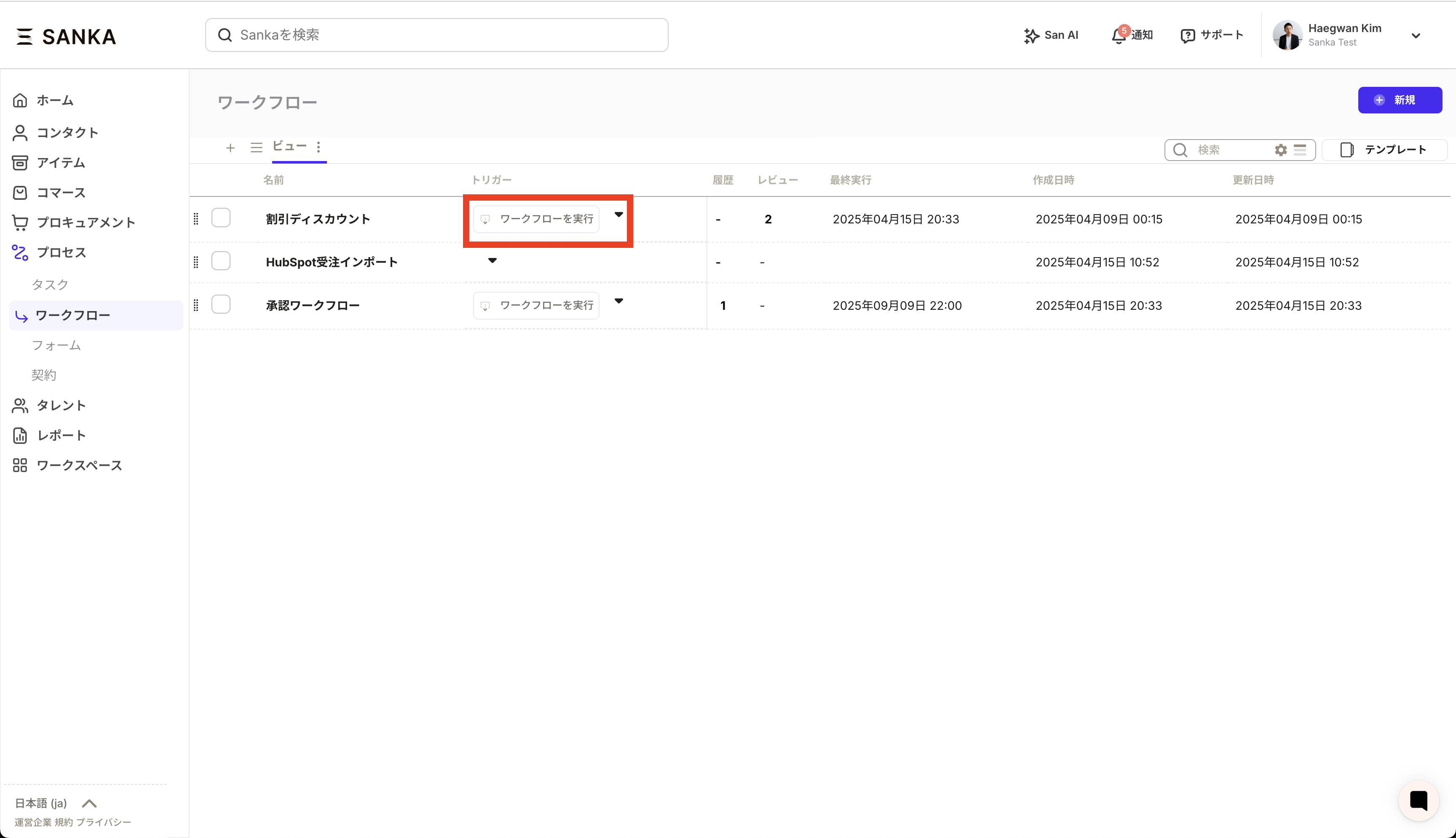Image resolution: width=1456 pixels, height=838 pixels.
Task: Click the plus icon to add view
Action: (230, 148)
